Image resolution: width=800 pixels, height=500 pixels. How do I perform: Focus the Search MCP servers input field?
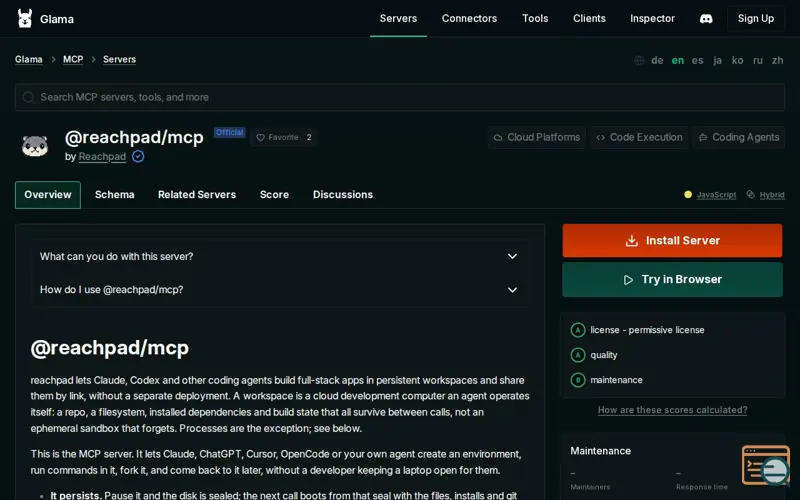[400, 97]
